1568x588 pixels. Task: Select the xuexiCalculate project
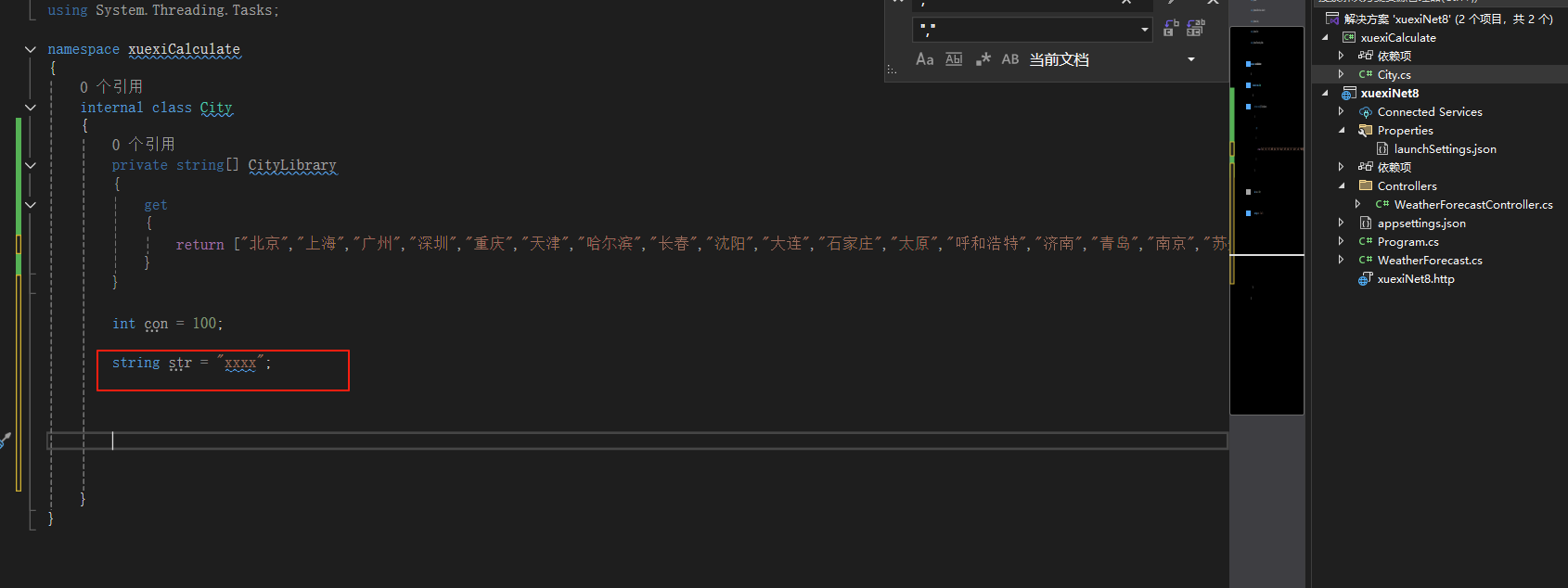point(1398,37)
